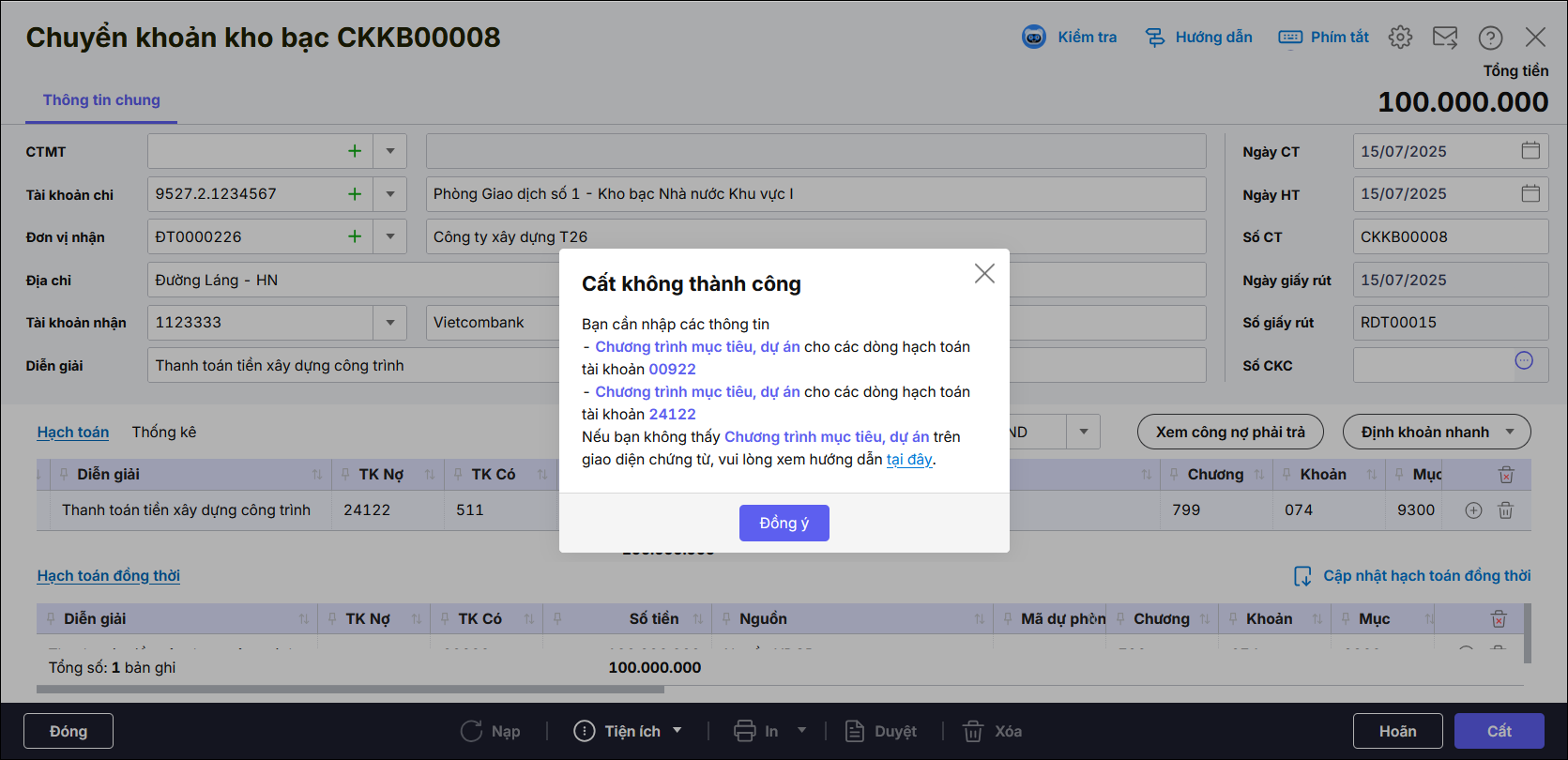Click the trash icon in Hạch toán đồng thời header
Screen dimensions: 1568x760
point(1499,619)
